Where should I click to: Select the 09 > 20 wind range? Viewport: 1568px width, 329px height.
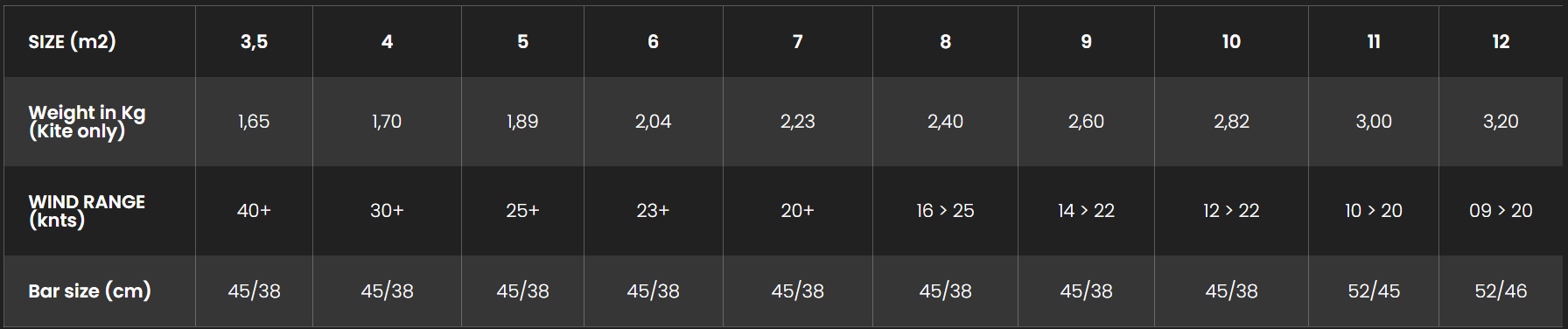[x=1501, y=211]
